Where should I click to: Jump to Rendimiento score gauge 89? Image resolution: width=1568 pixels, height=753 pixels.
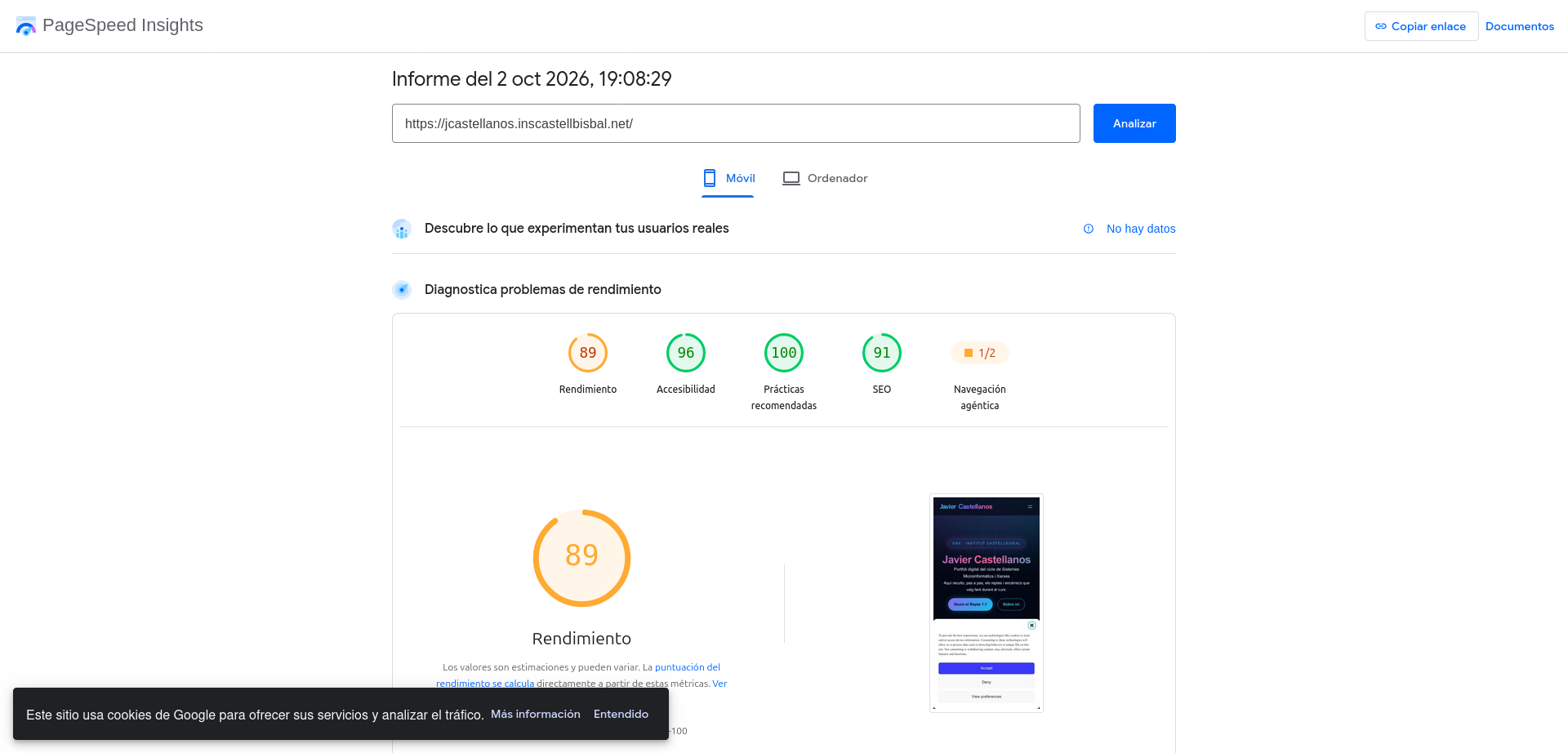[x=588, y=353]
